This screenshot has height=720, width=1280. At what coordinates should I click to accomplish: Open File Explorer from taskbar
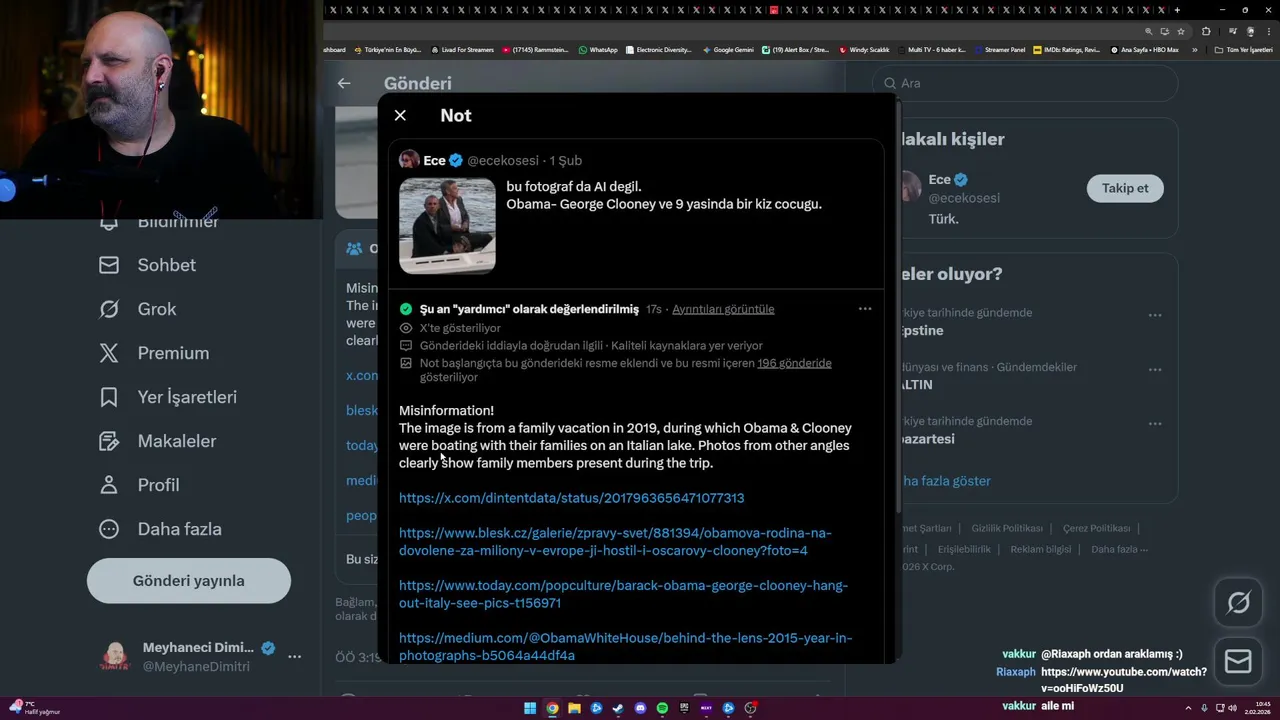coord(574,708)
